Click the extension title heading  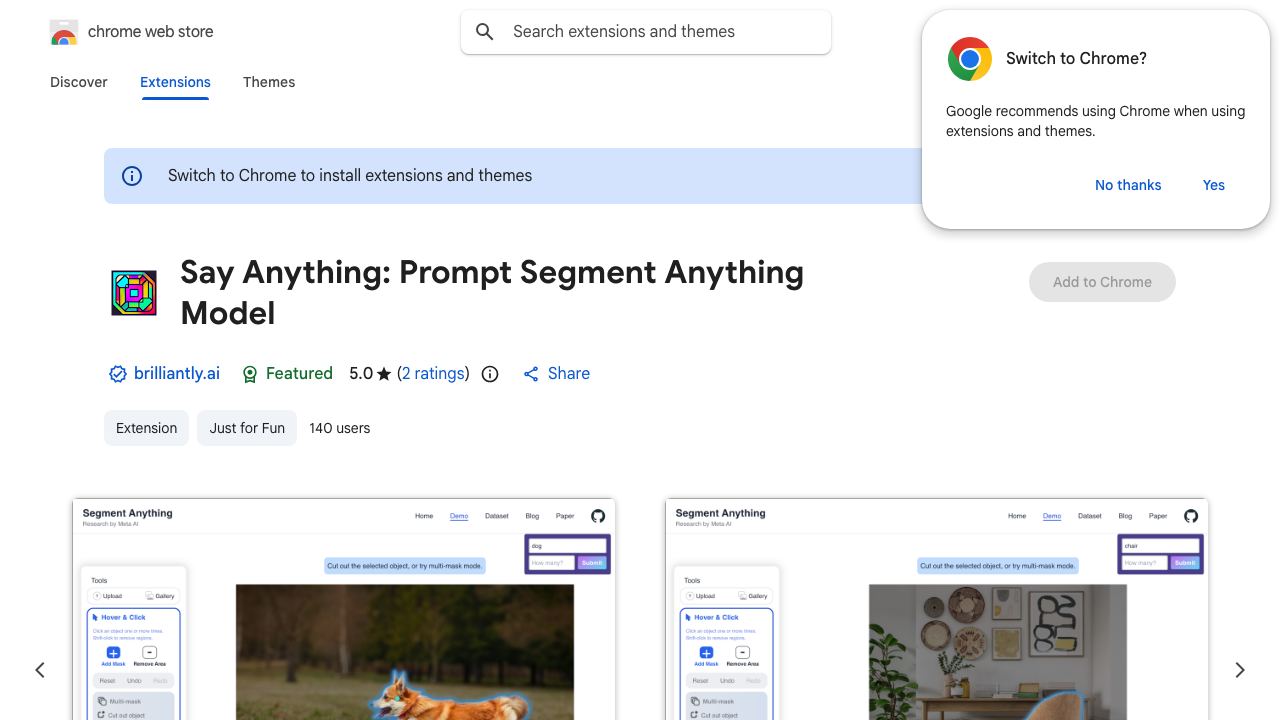(492, 293)
